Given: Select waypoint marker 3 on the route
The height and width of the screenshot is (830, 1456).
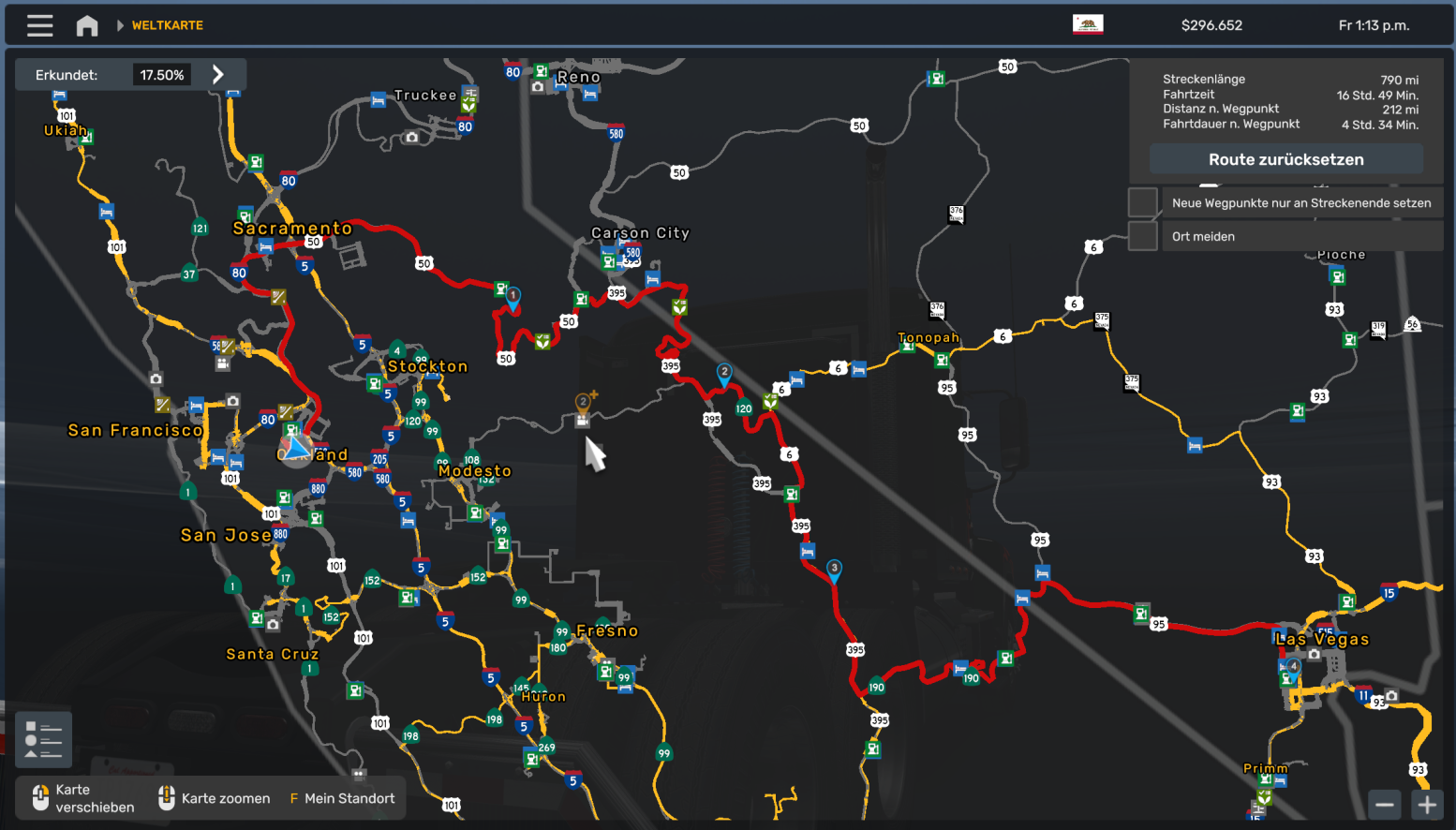Looking at the screenshot, I should click(834, 570).
